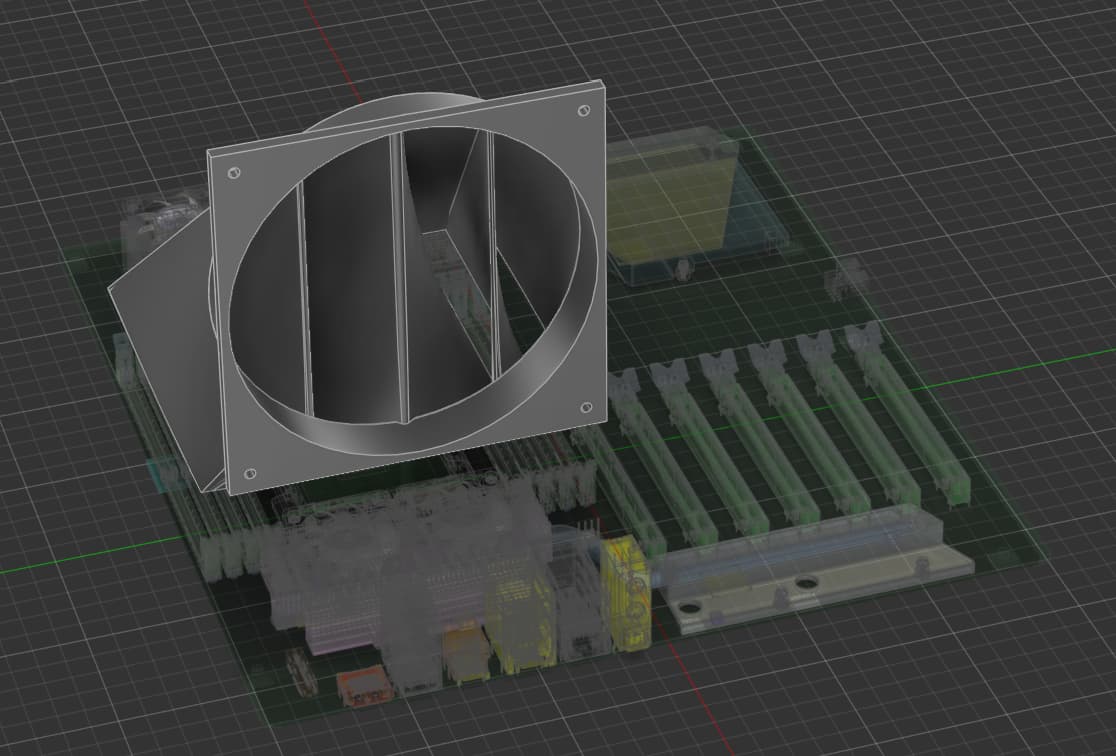Pick the bottom-right screw hole on fan frame
The width and height of the screenshot is (1116, 756).
tap(585, 408)
